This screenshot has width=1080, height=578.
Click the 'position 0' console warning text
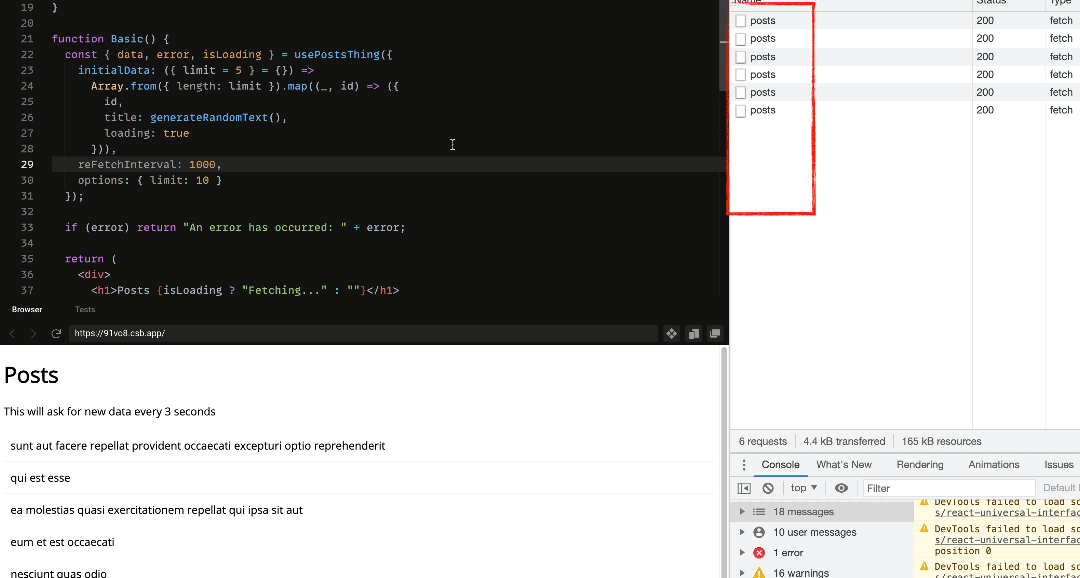[x=962, y=551]
